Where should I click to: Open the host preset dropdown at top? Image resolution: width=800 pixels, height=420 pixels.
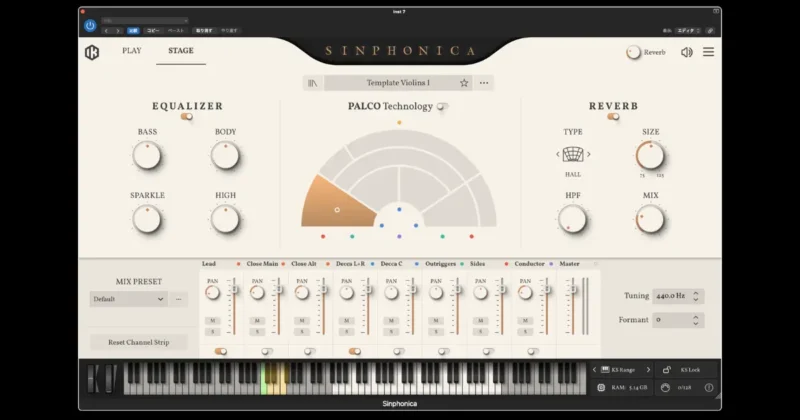point(145,20)
